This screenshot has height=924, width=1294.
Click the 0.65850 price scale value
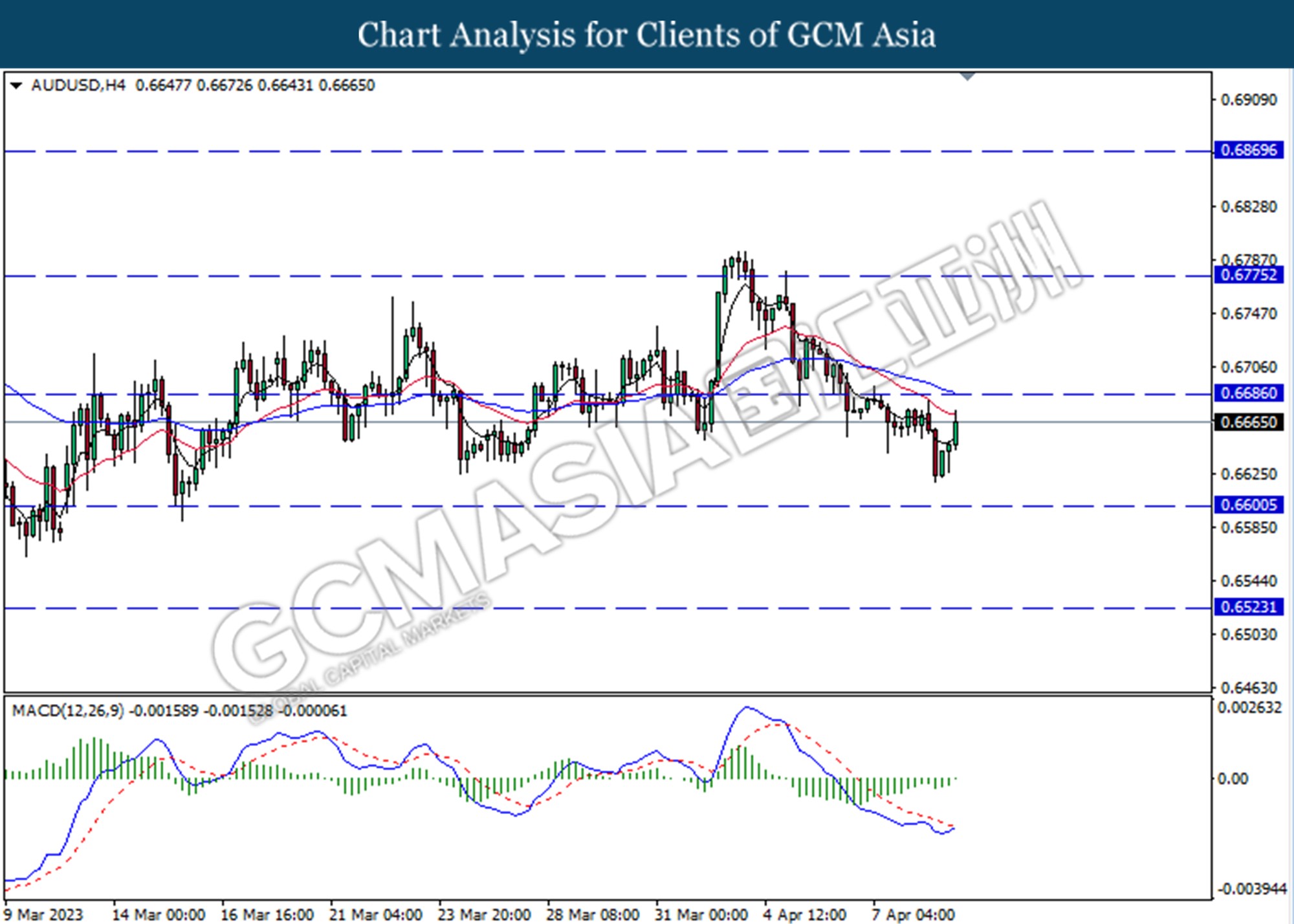(x=1249, y=527)
